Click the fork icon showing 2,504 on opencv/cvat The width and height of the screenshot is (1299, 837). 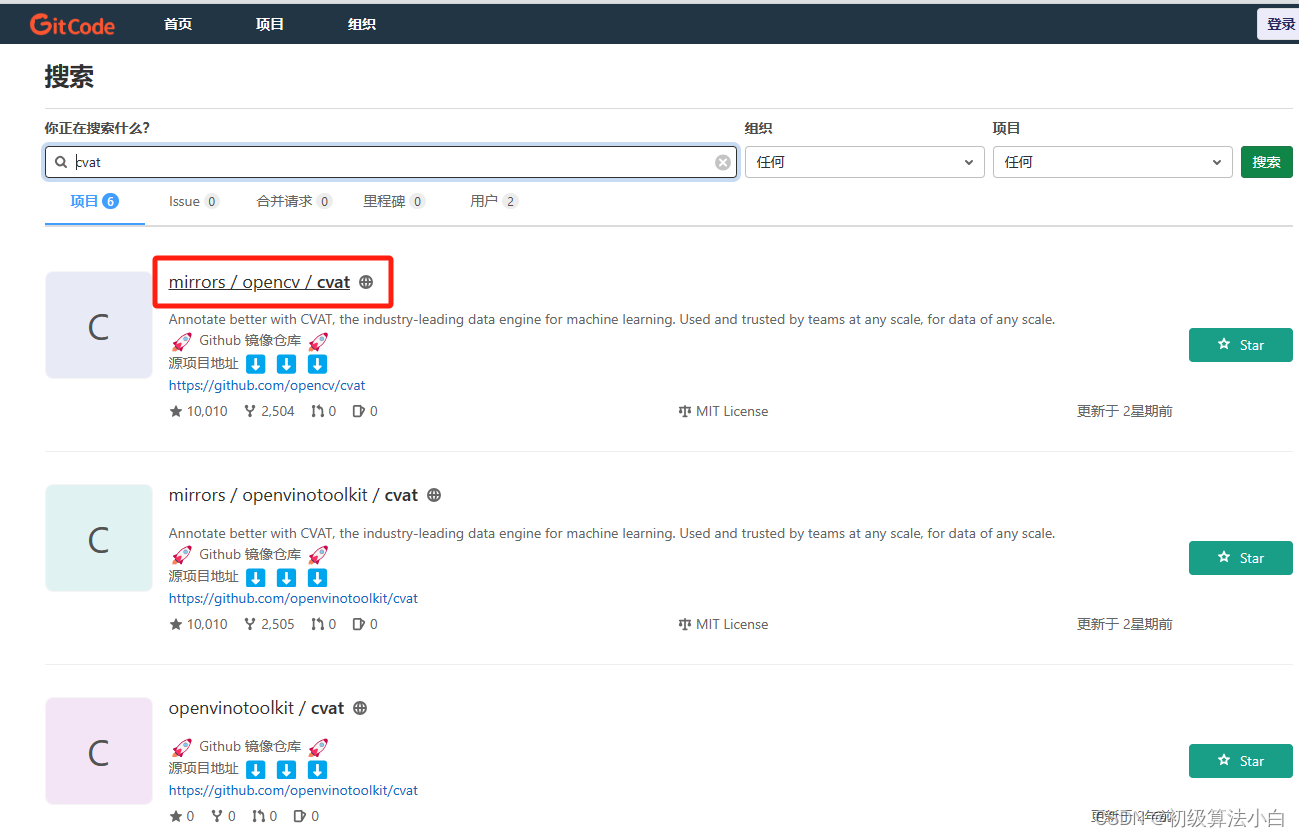pos(252,410)
